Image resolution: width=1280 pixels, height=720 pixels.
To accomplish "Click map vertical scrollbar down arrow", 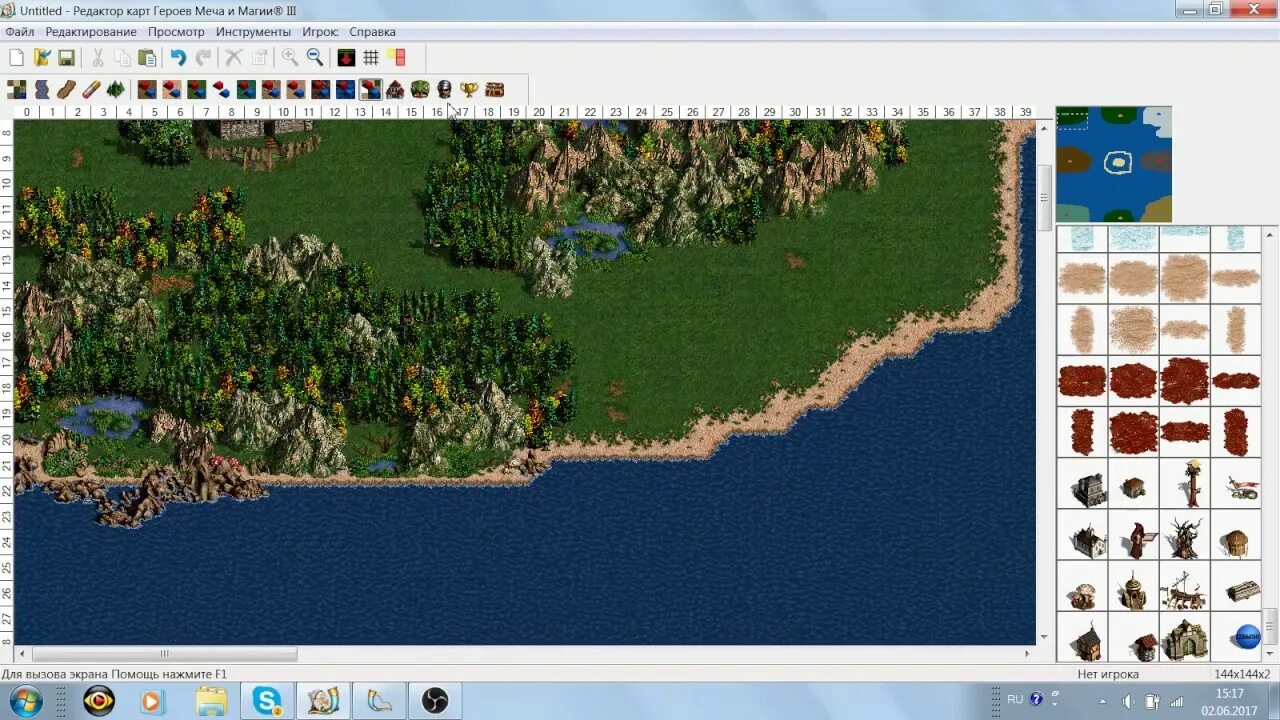I will (1044, 637).
